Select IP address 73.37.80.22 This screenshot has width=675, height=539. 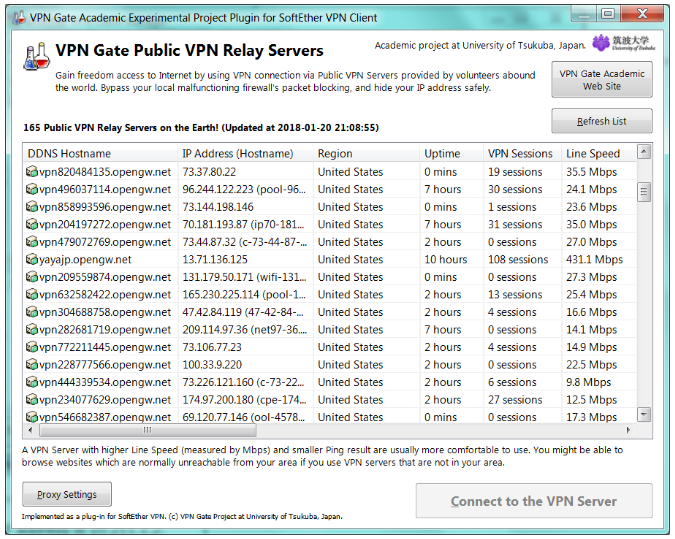point(209,172)
